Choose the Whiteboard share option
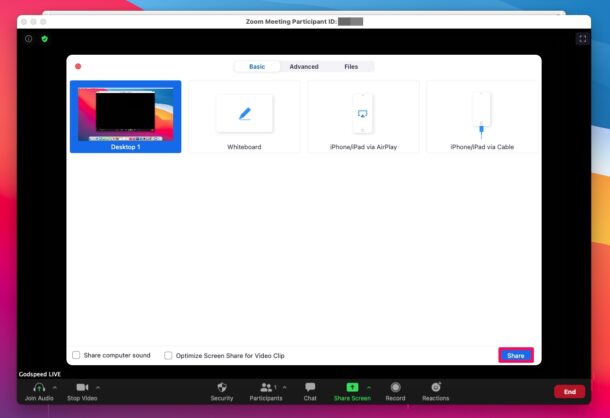 click(244, 116)
